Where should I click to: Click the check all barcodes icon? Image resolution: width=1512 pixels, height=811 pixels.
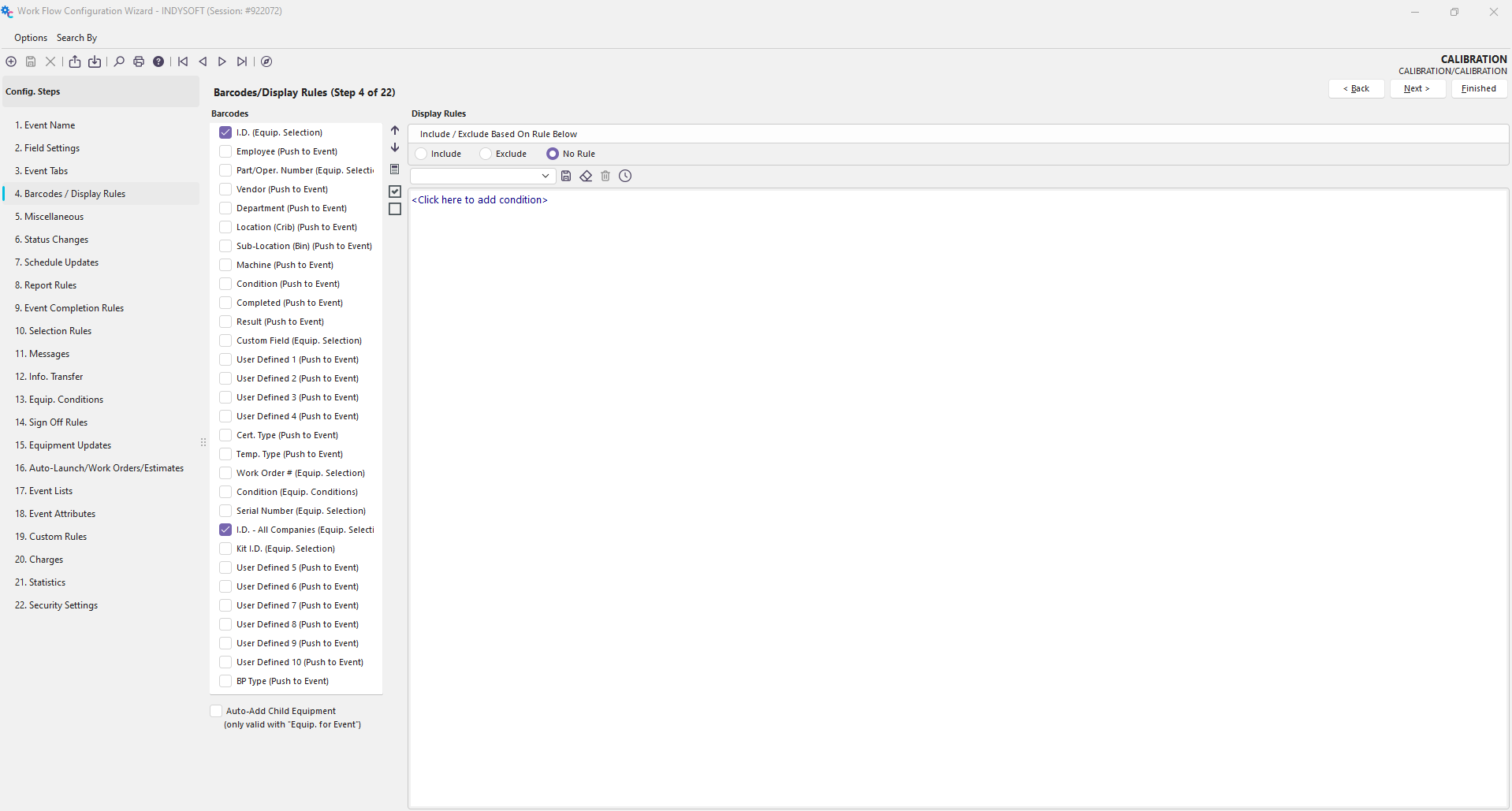395,192
